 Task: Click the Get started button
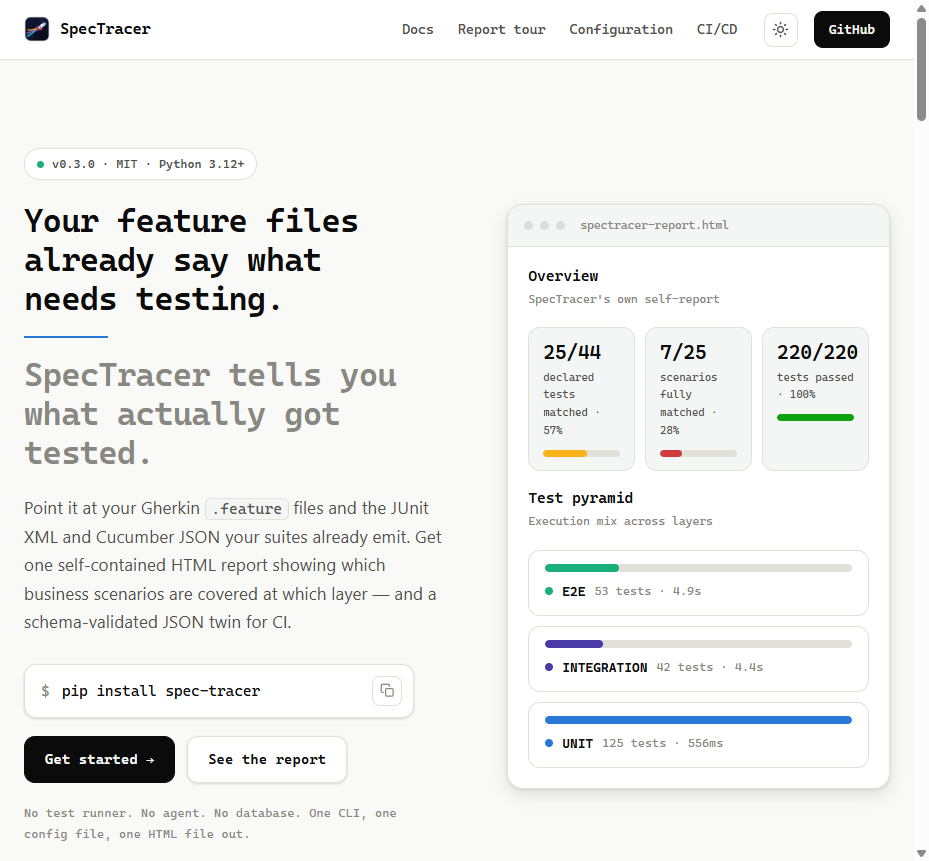100,760
